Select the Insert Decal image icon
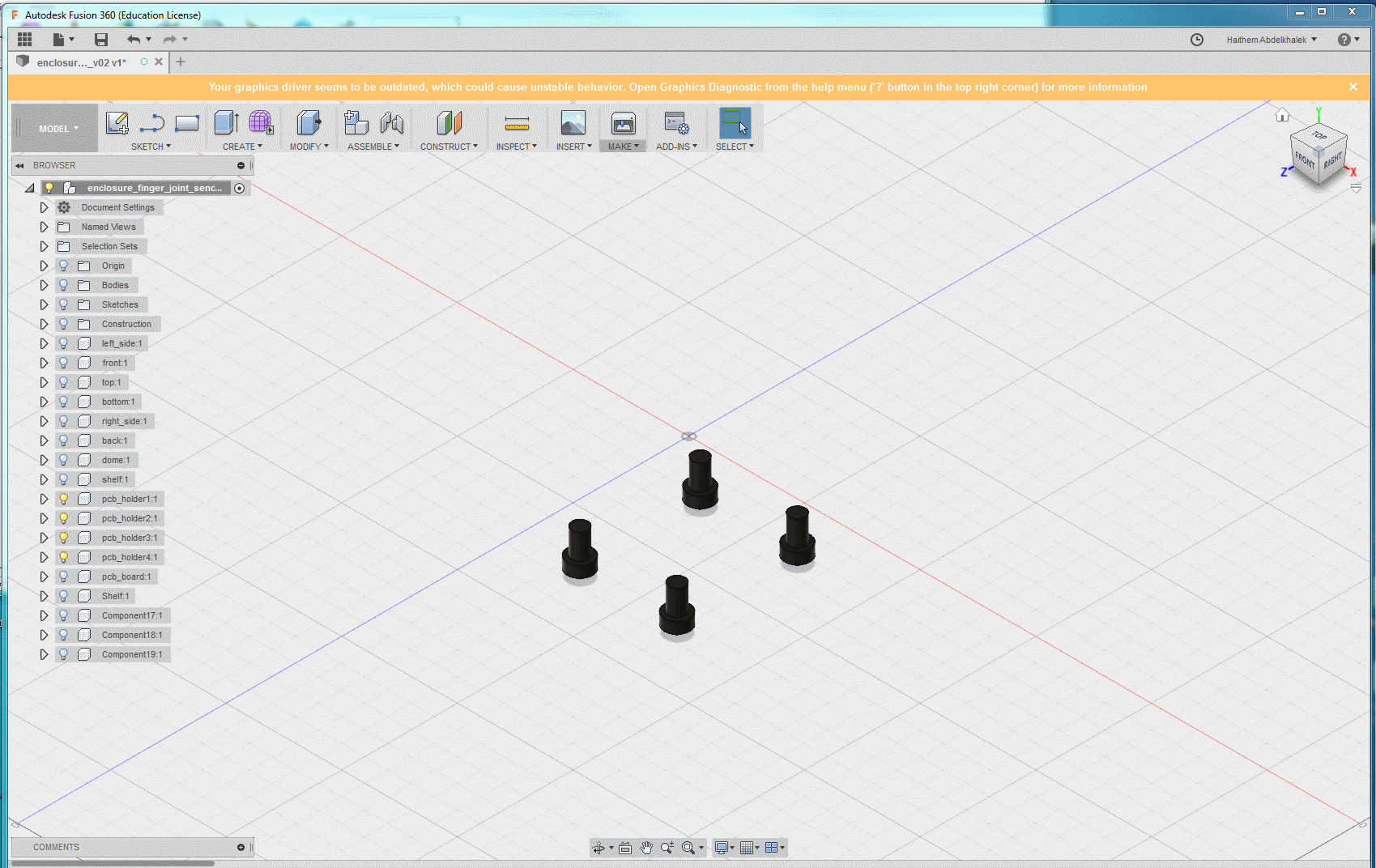1376x868 pixels. click(573, 123)
